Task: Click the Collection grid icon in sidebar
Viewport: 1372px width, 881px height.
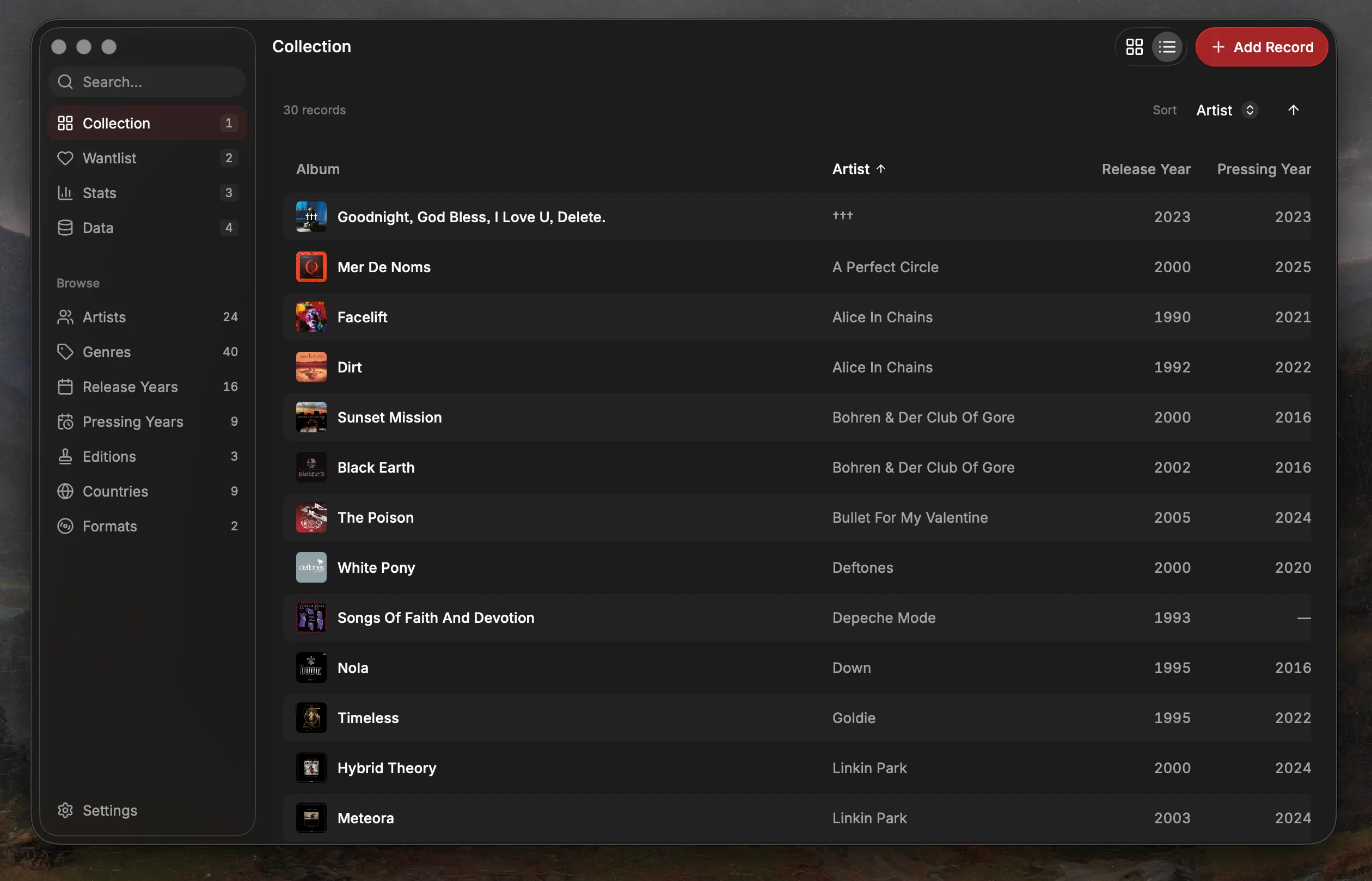Action: click(x=65, y=123)
